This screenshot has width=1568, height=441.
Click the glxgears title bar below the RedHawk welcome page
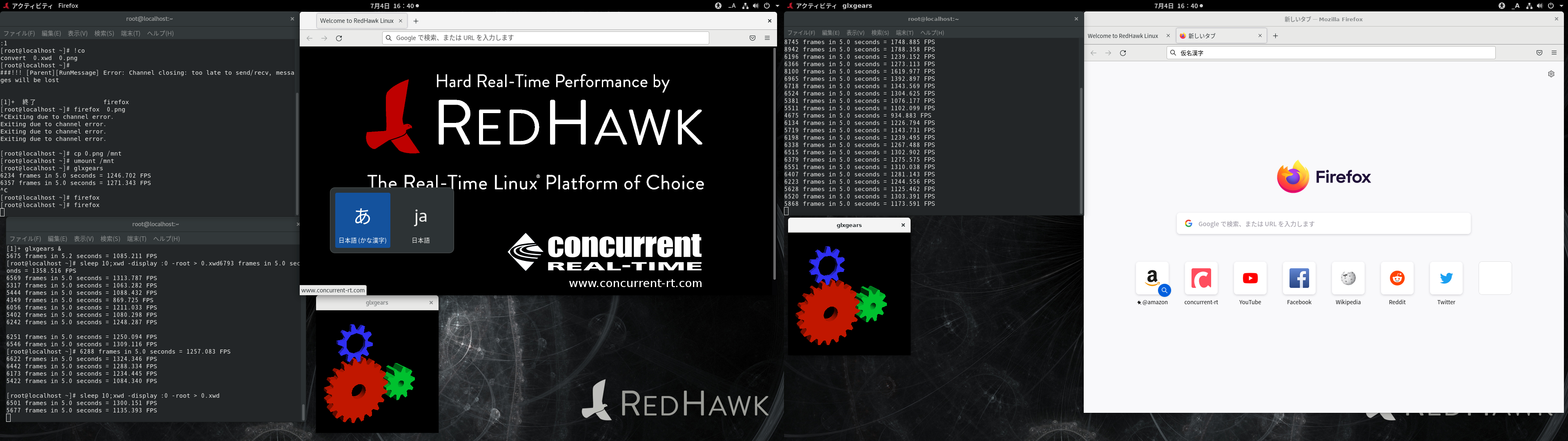click(377, 303)
